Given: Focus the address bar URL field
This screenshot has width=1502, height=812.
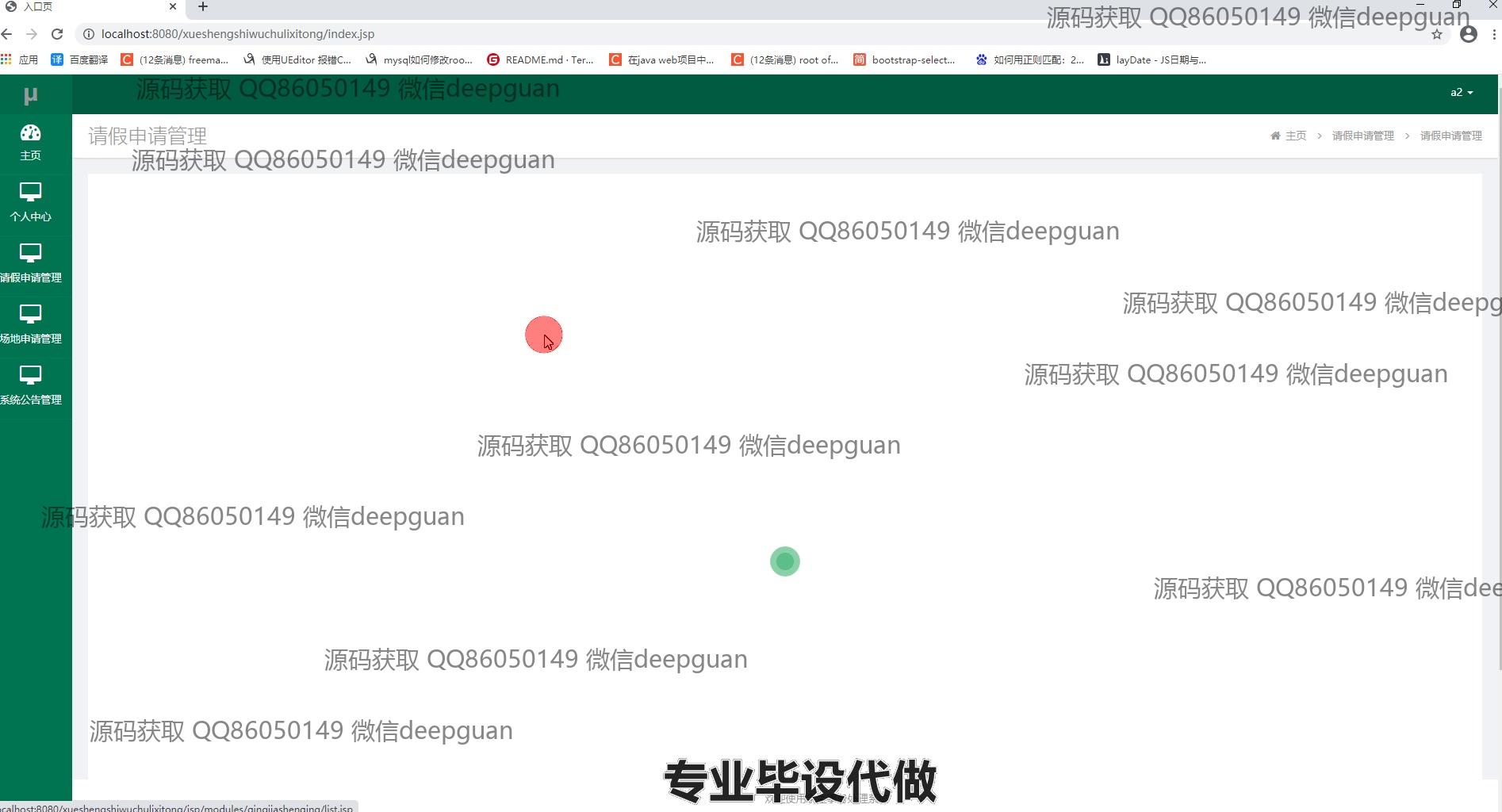Looking at the screenshot, I should (x=761, y=34).
